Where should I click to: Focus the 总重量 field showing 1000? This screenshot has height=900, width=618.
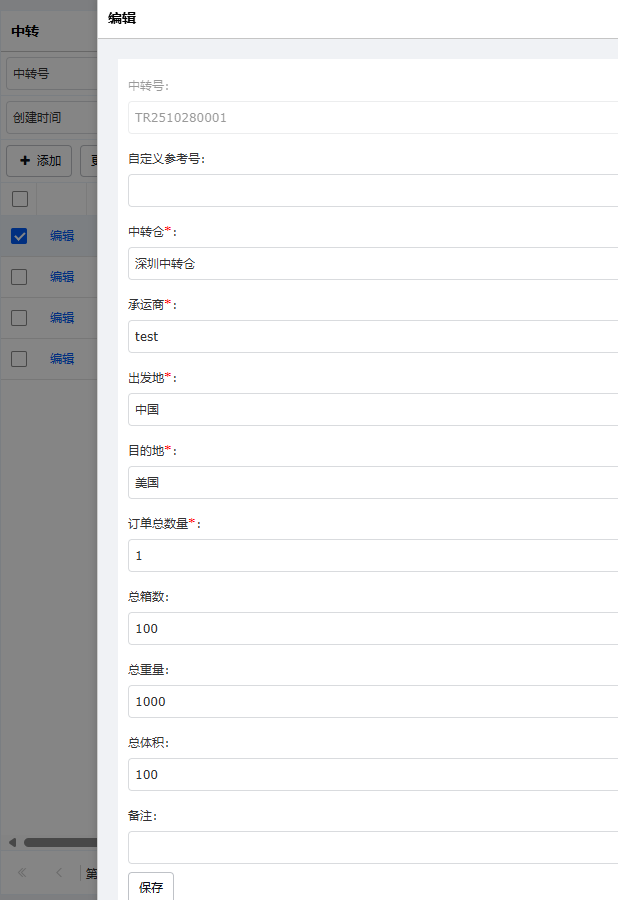click(372, 702)
